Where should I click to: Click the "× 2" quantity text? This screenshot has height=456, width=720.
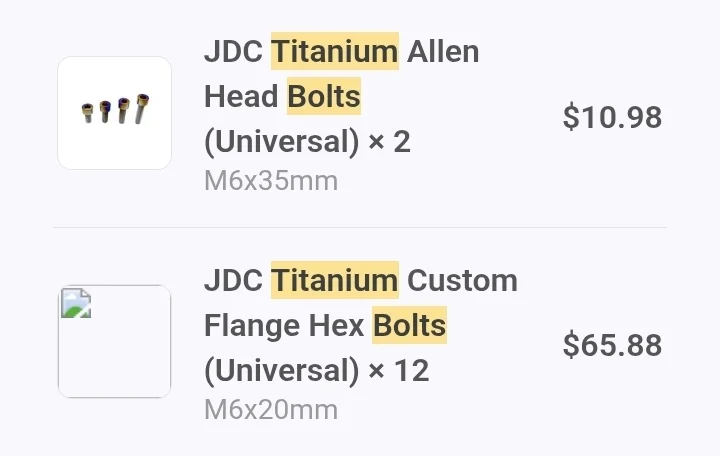point(389,141)
